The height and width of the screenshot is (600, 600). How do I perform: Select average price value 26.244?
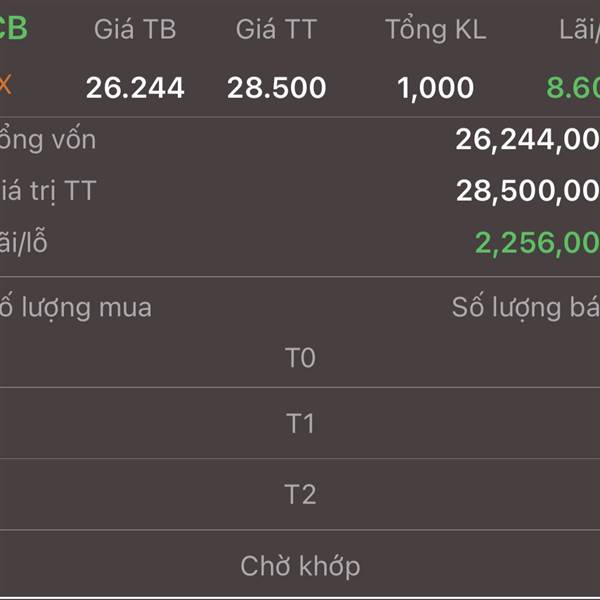tap(135, 88)
